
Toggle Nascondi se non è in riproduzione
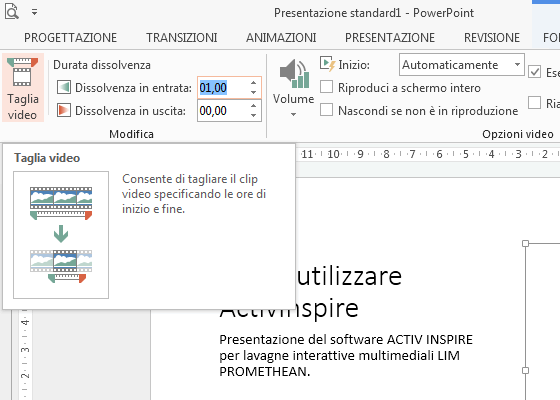tap(326, 110)
